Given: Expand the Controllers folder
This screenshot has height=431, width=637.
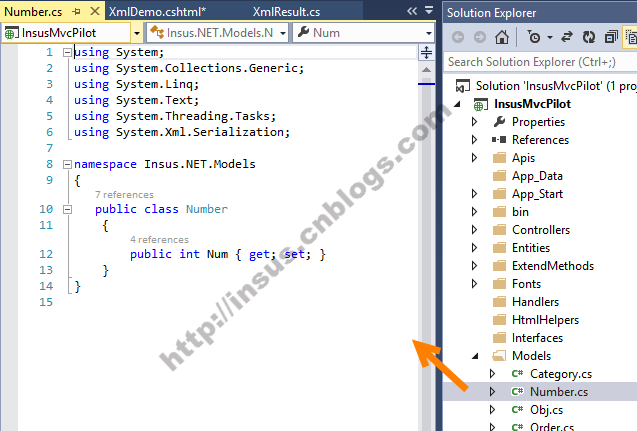Looking at the screenshot, I should [474, 230].
